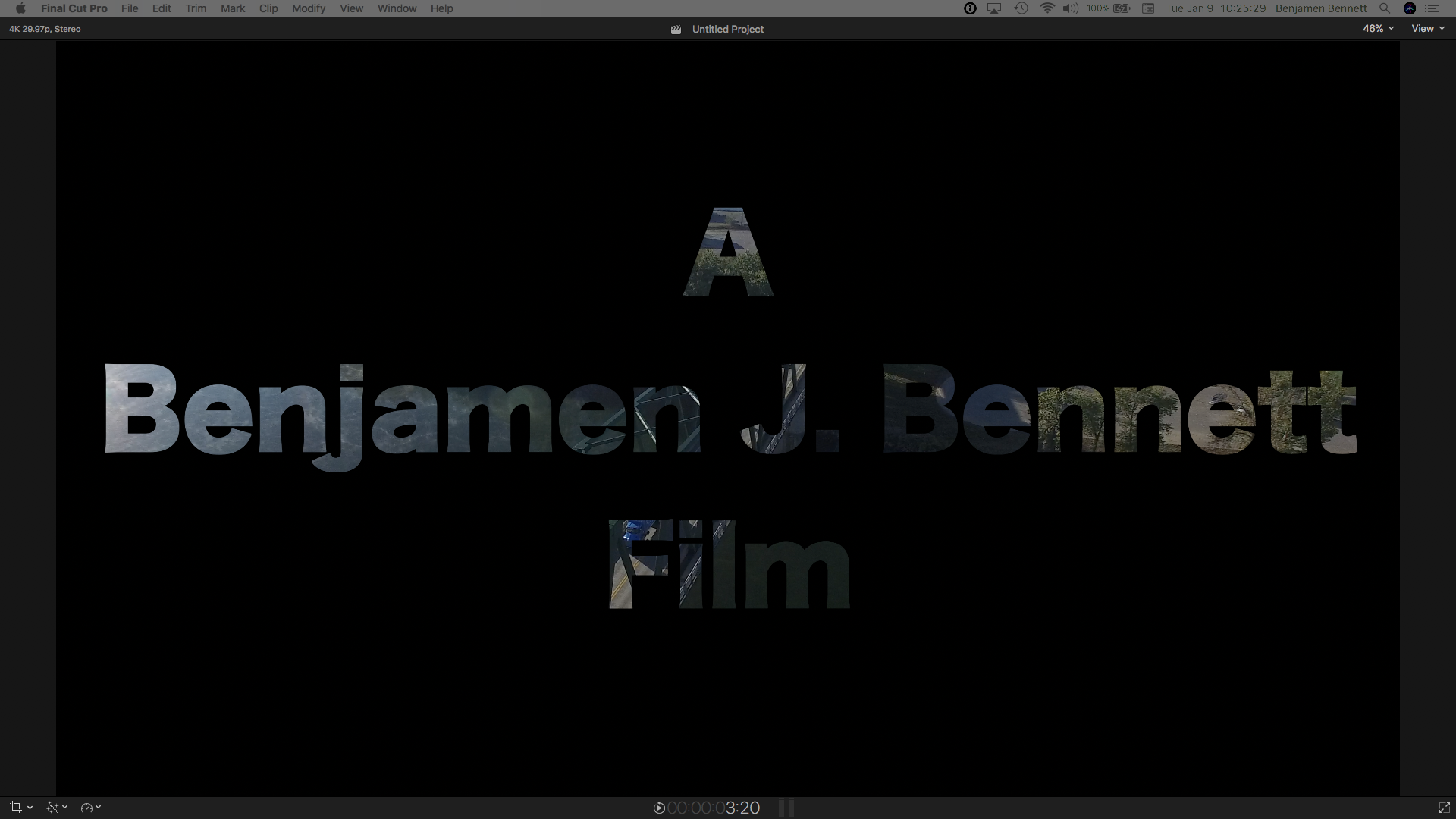Expand the Crop tool dropdown chevron
Image resolution: width=1456 pixels, height=819 pixels.
(30, 808)
